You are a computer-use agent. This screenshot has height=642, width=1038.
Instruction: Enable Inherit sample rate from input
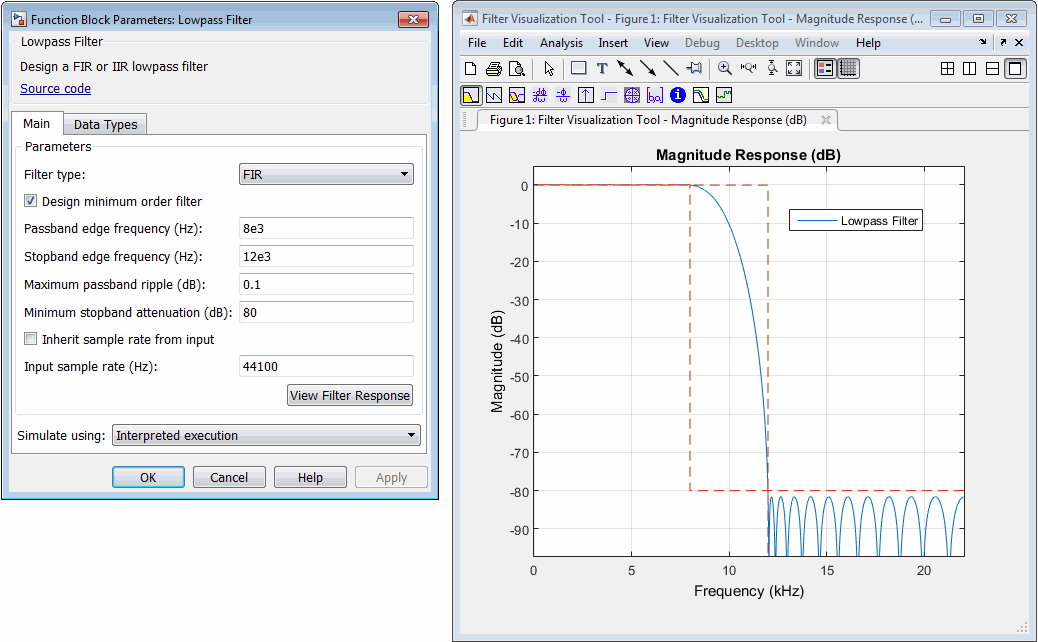(31, 339)
